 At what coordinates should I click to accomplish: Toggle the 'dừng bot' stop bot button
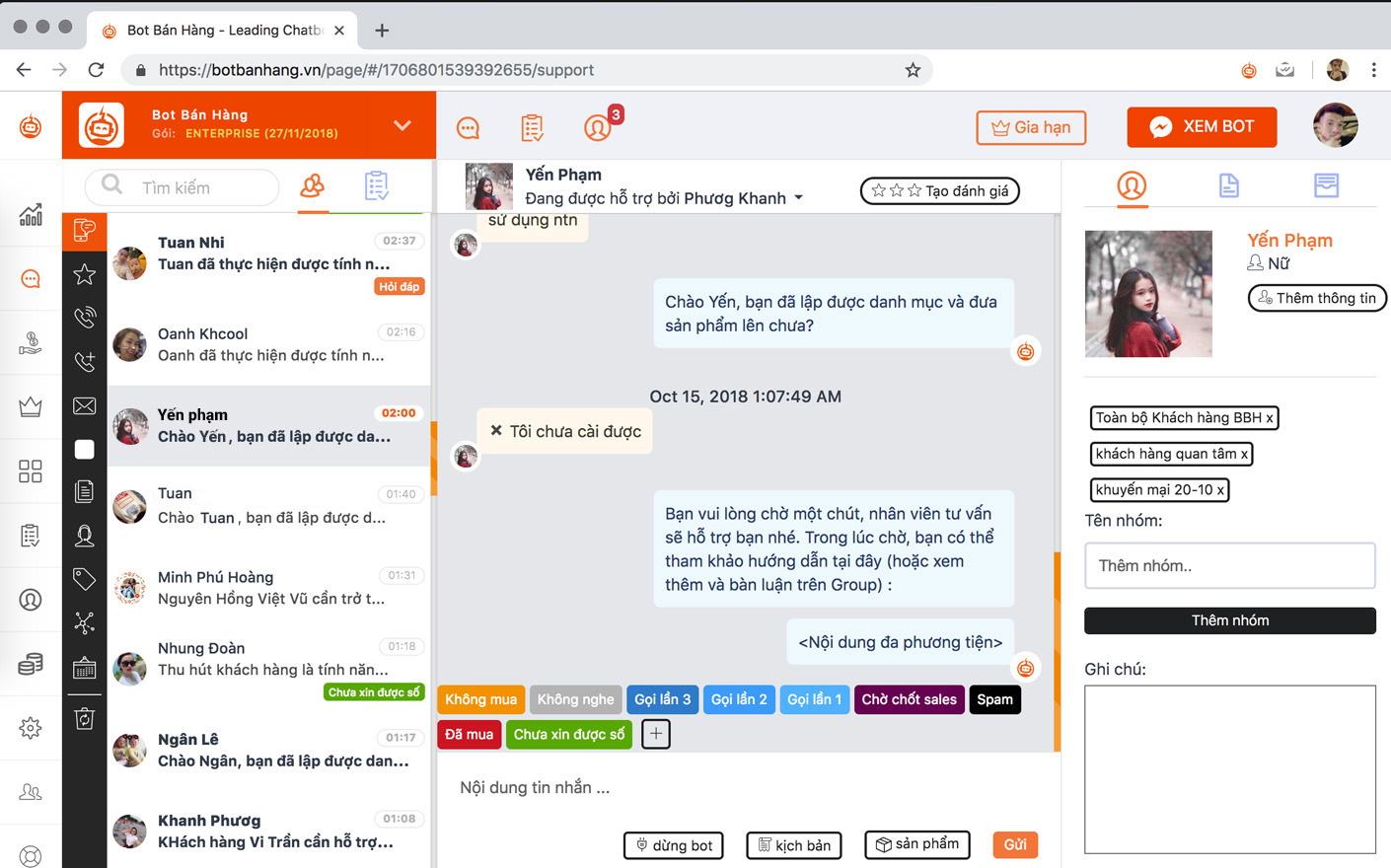pyautogui.click(x=674, y=845)
